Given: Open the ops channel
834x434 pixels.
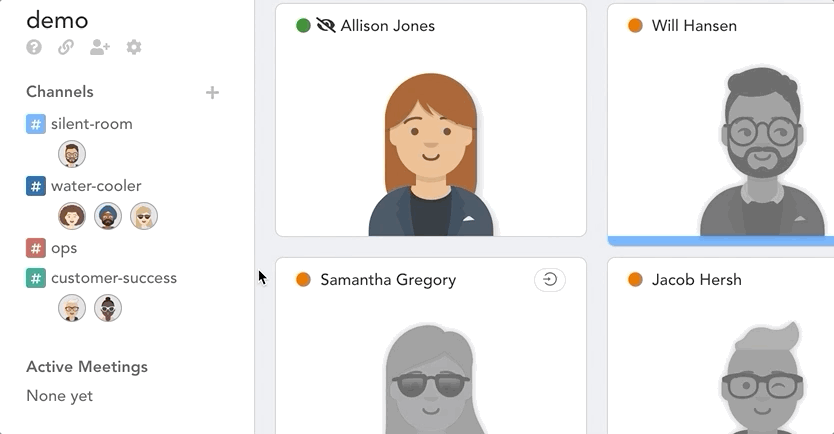Looking at the screenshot, I should 64,248.
